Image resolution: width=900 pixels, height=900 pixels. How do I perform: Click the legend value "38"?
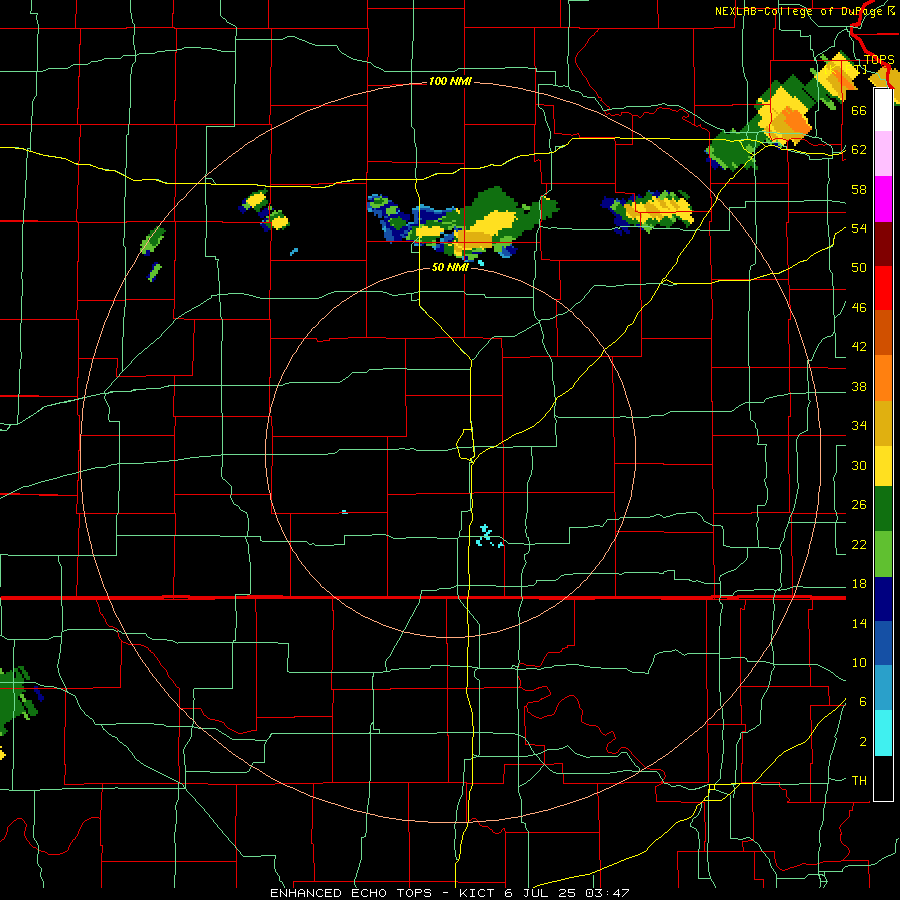(859, 386)
